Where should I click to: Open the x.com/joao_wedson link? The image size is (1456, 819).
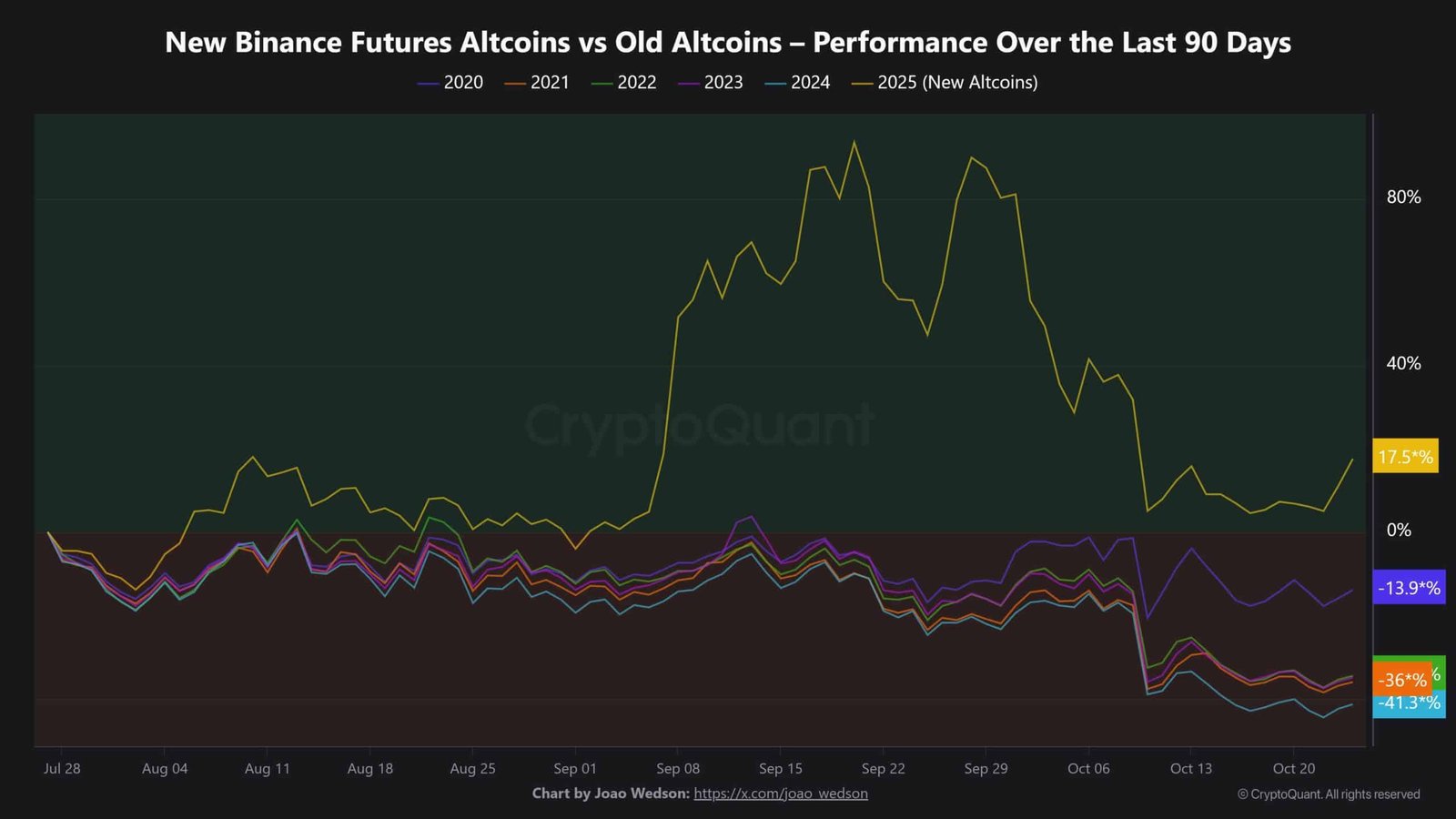click(781, 794)
